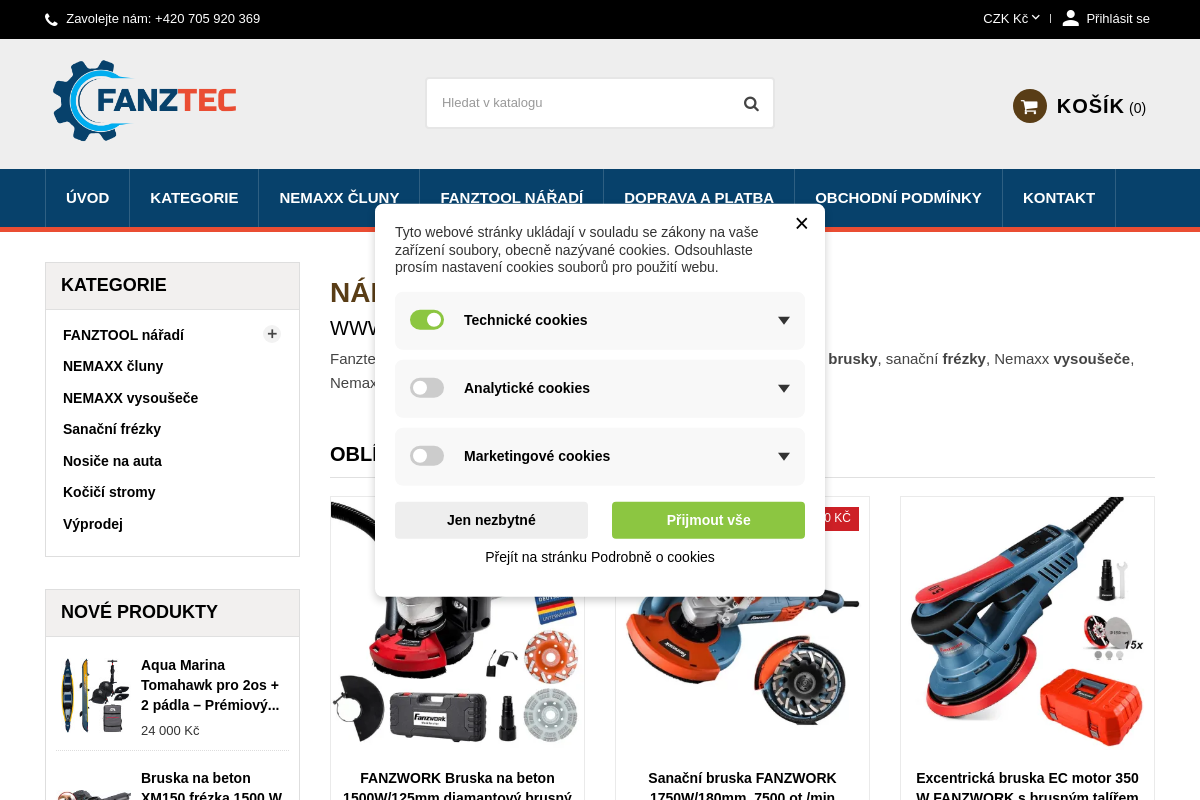Expand FANZTOOL nářadí with the plus icon
Screen dimensions: 1200x800
(x=272, y=334)
